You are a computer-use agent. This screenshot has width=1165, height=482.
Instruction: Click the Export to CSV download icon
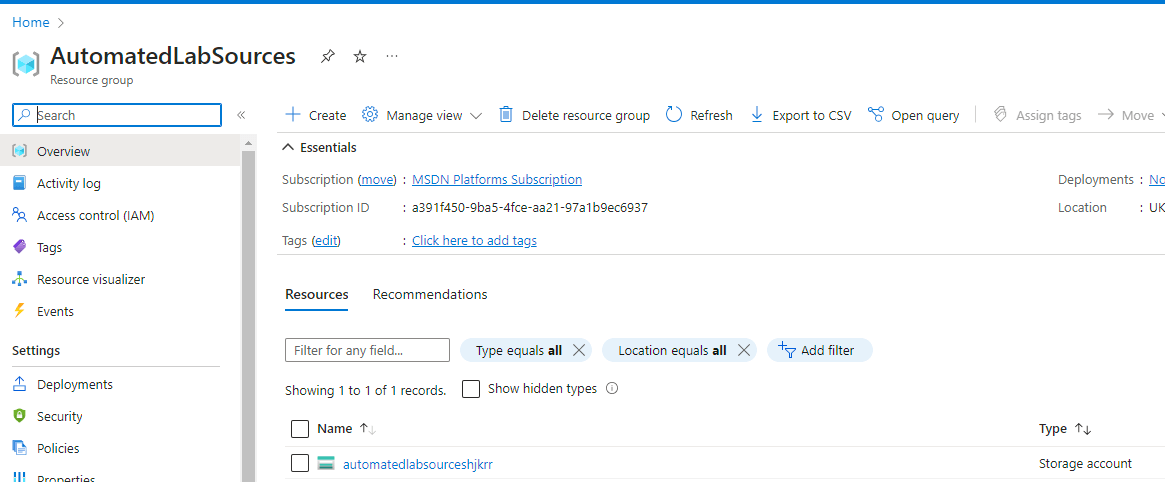pyautogui.click(x=757, y=115)
